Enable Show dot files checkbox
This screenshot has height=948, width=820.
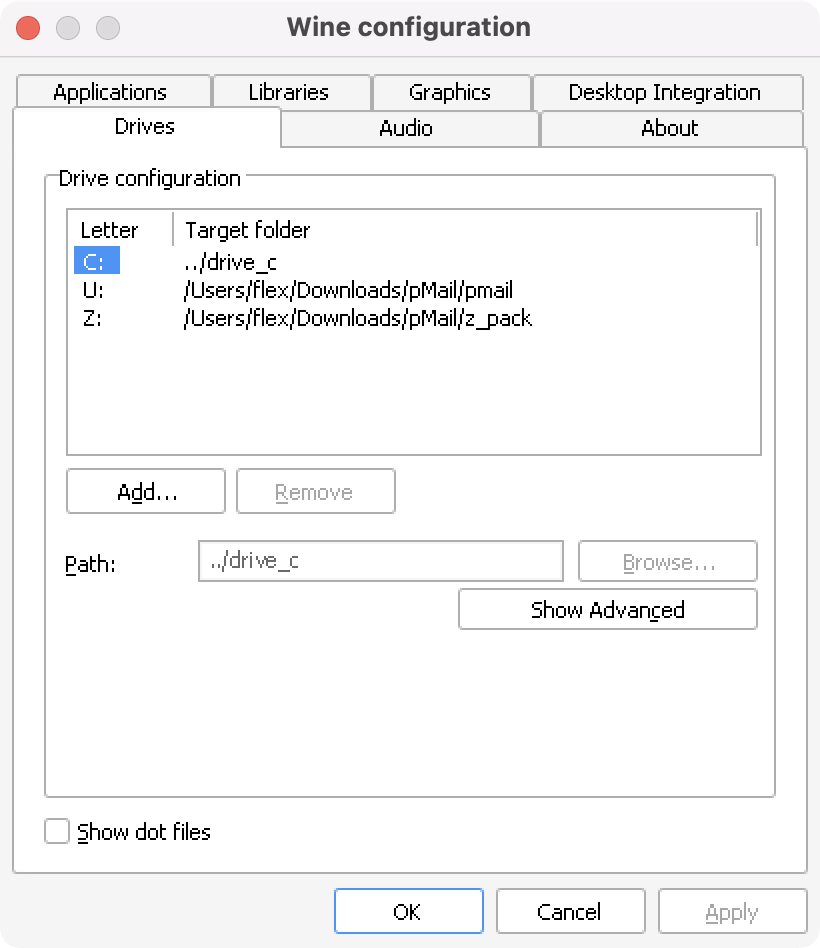(x=57, y=831)
